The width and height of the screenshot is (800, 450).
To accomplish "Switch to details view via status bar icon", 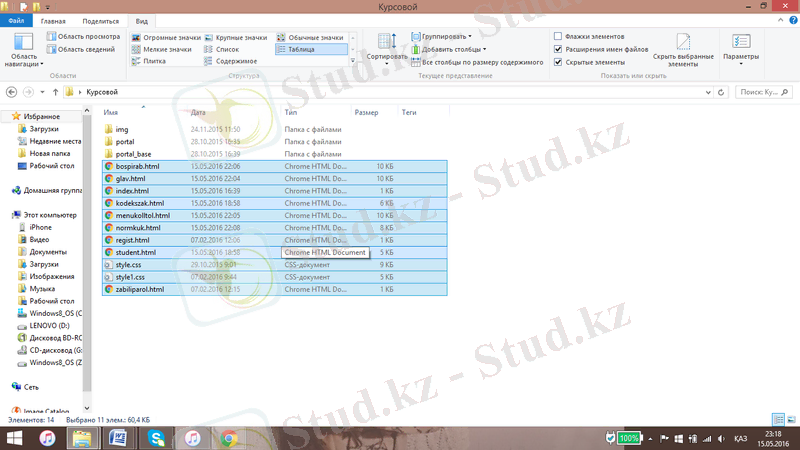I will pos(779,420).
